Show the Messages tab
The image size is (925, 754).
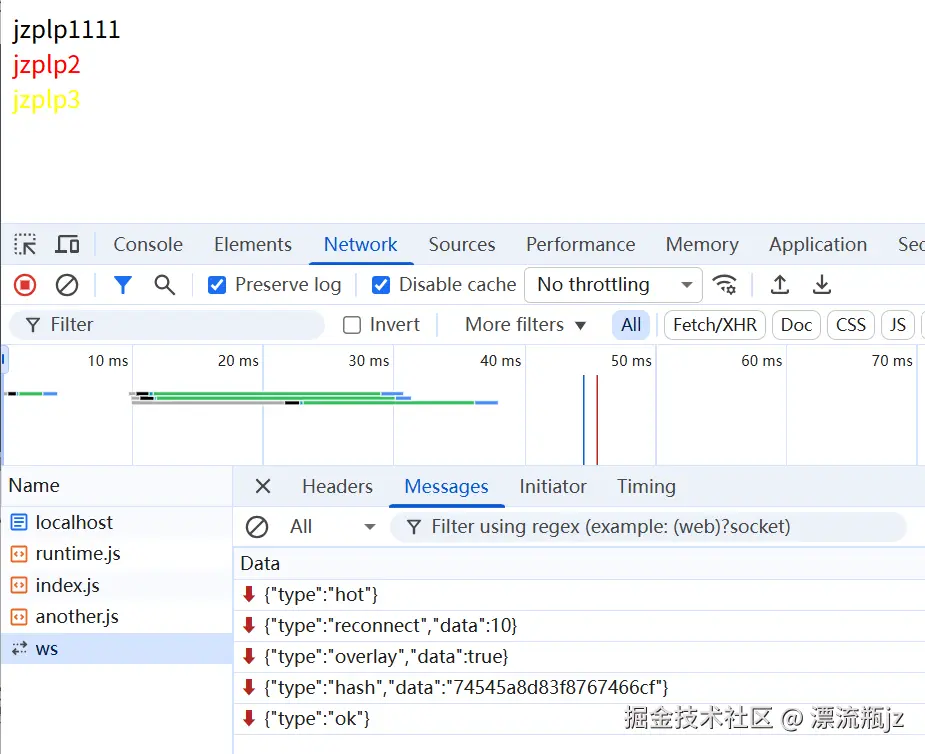[x=447, y=486]
